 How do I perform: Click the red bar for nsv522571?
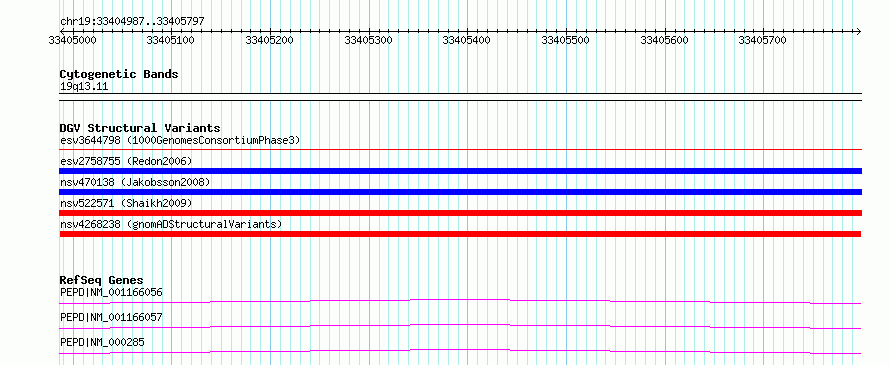[460, 213]
